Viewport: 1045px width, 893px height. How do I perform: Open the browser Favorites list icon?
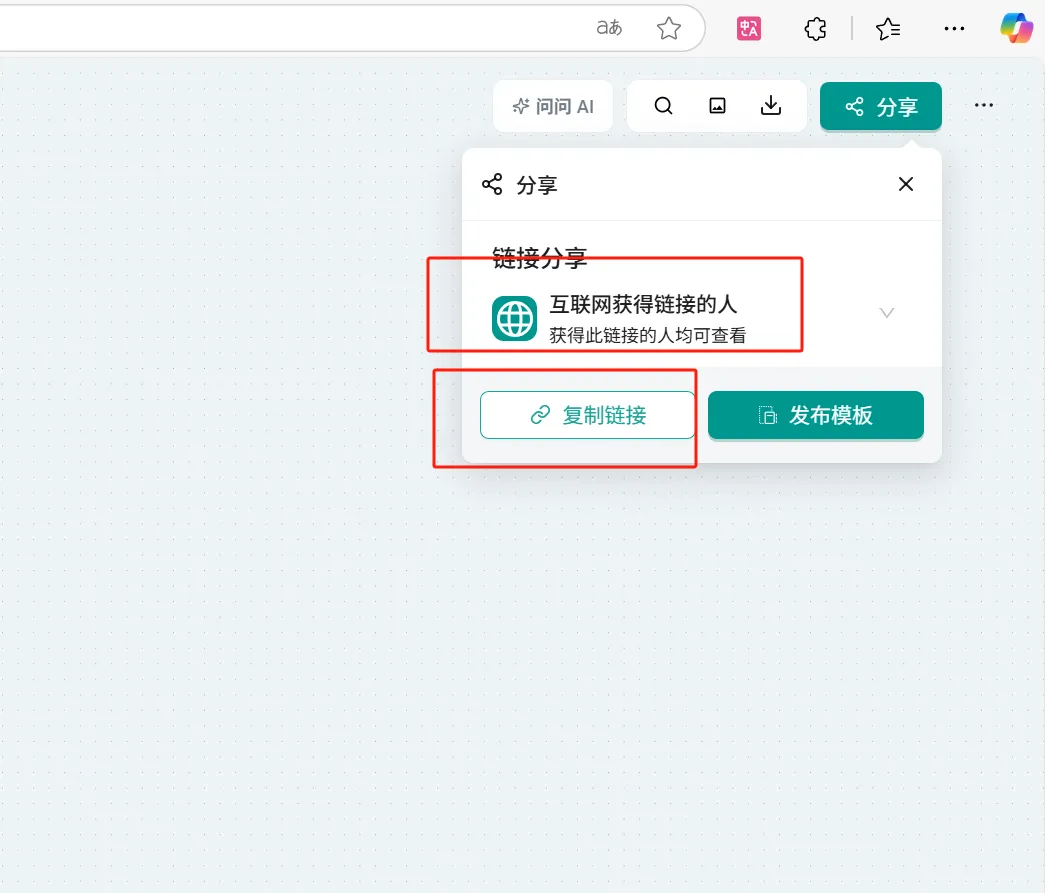(x=888, y=29)
